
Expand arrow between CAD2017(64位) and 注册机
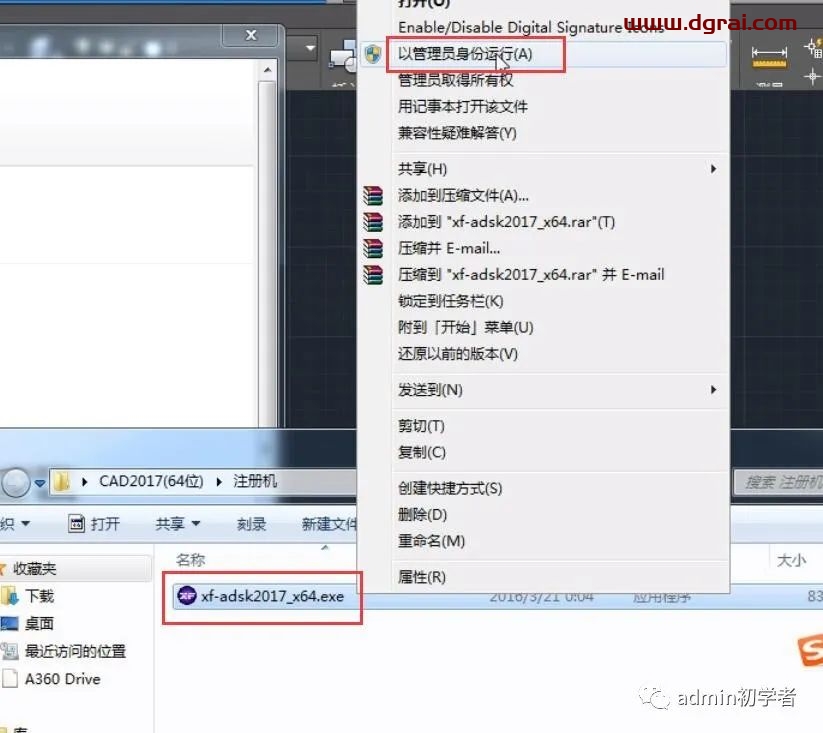pos(219,482)
